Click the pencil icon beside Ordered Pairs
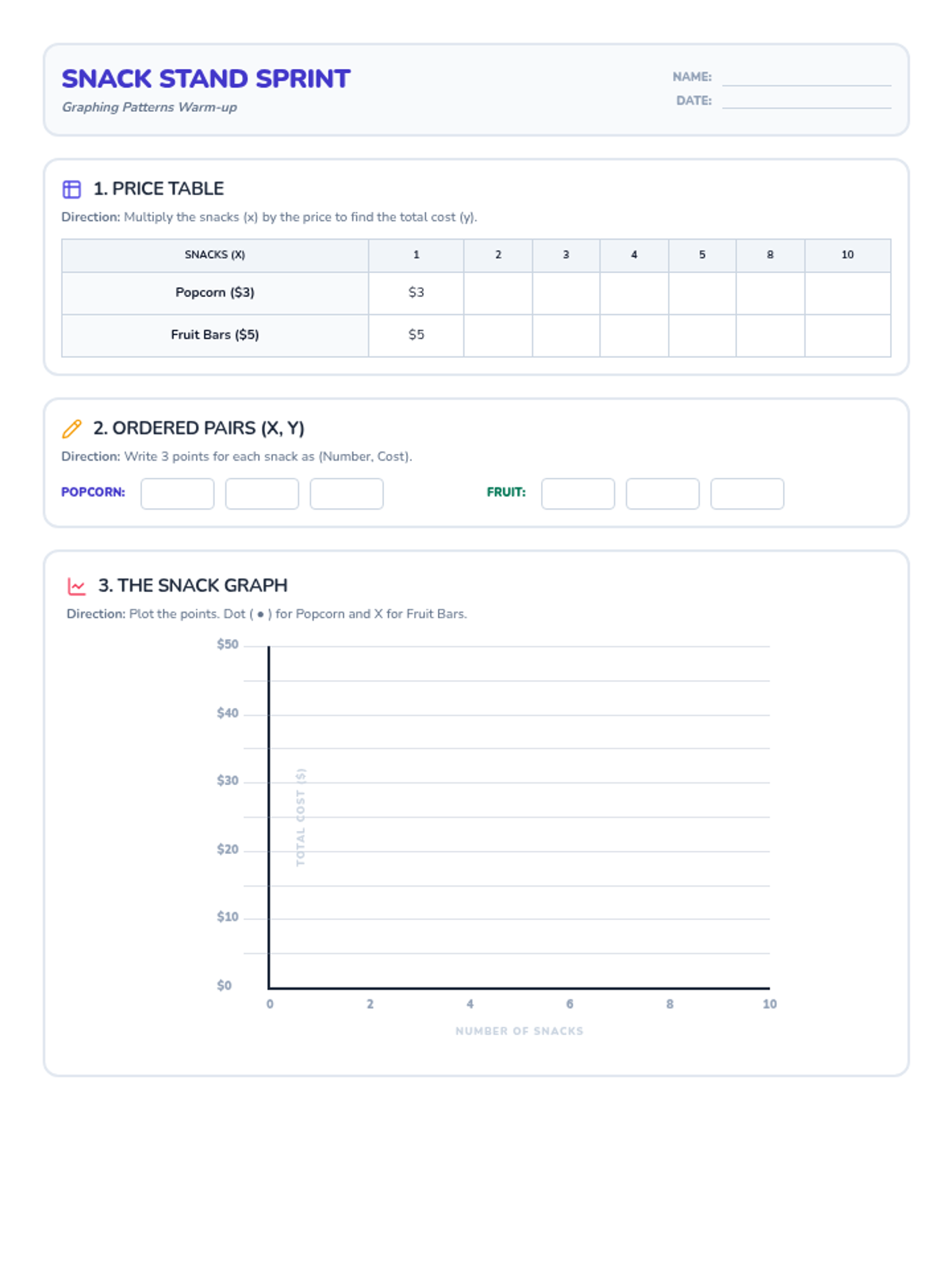 [x=71, y=429]
